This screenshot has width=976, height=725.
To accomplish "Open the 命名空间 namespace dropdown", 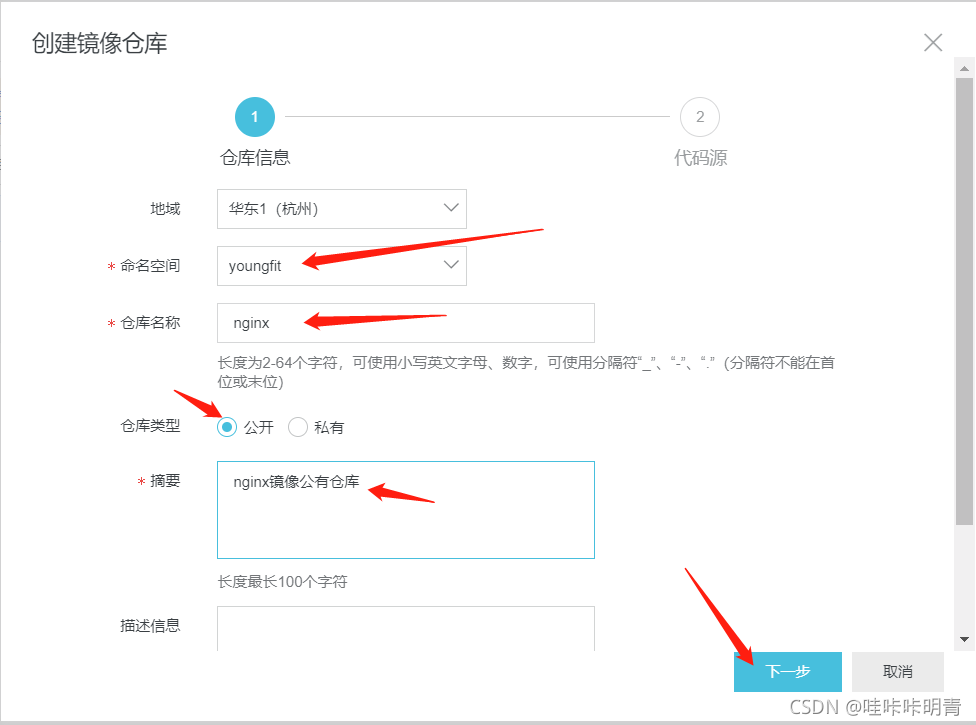I will (342, 265).
